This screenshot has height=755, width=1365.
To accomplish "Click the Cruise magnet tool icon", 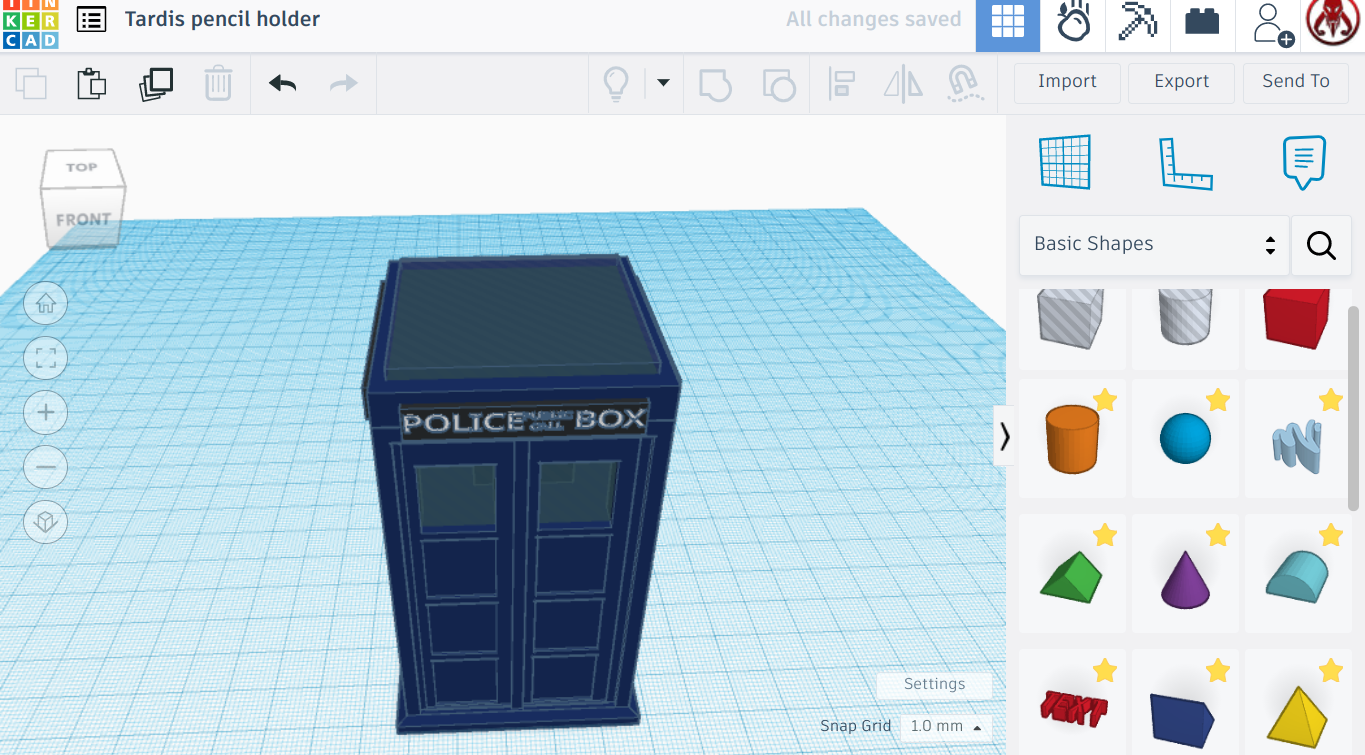I will [x=964, y=84].
